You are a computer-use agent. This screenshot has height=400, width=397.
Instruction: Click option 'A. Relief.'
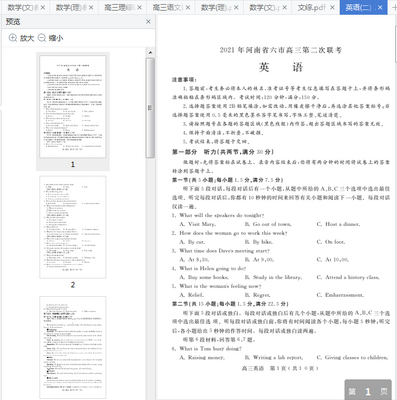192,295
